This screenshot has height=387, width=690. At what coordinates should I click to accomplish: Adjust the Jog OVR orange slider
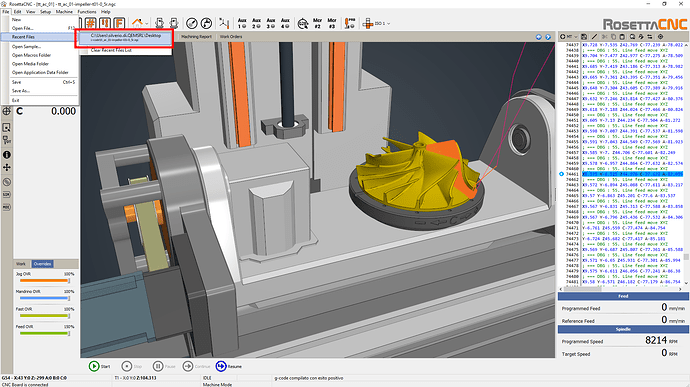(x=44, y=280)
